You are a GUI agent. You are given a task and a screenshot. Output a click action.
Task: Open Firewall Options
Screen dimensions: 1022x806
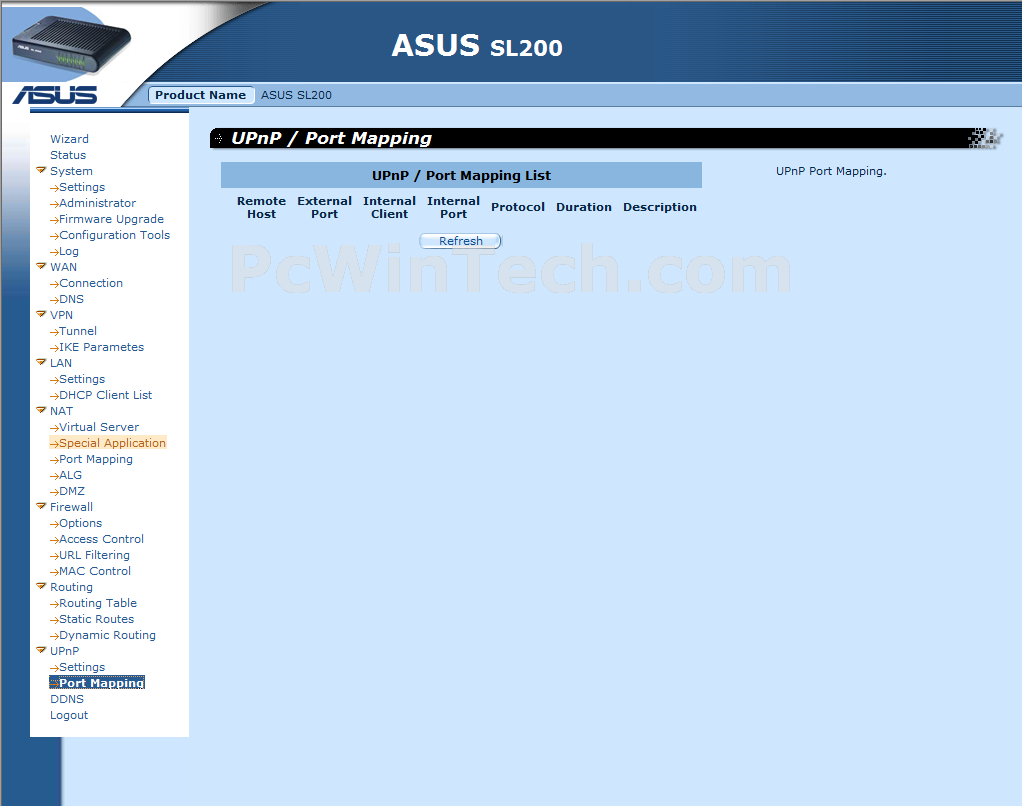[x=81, y=523]
